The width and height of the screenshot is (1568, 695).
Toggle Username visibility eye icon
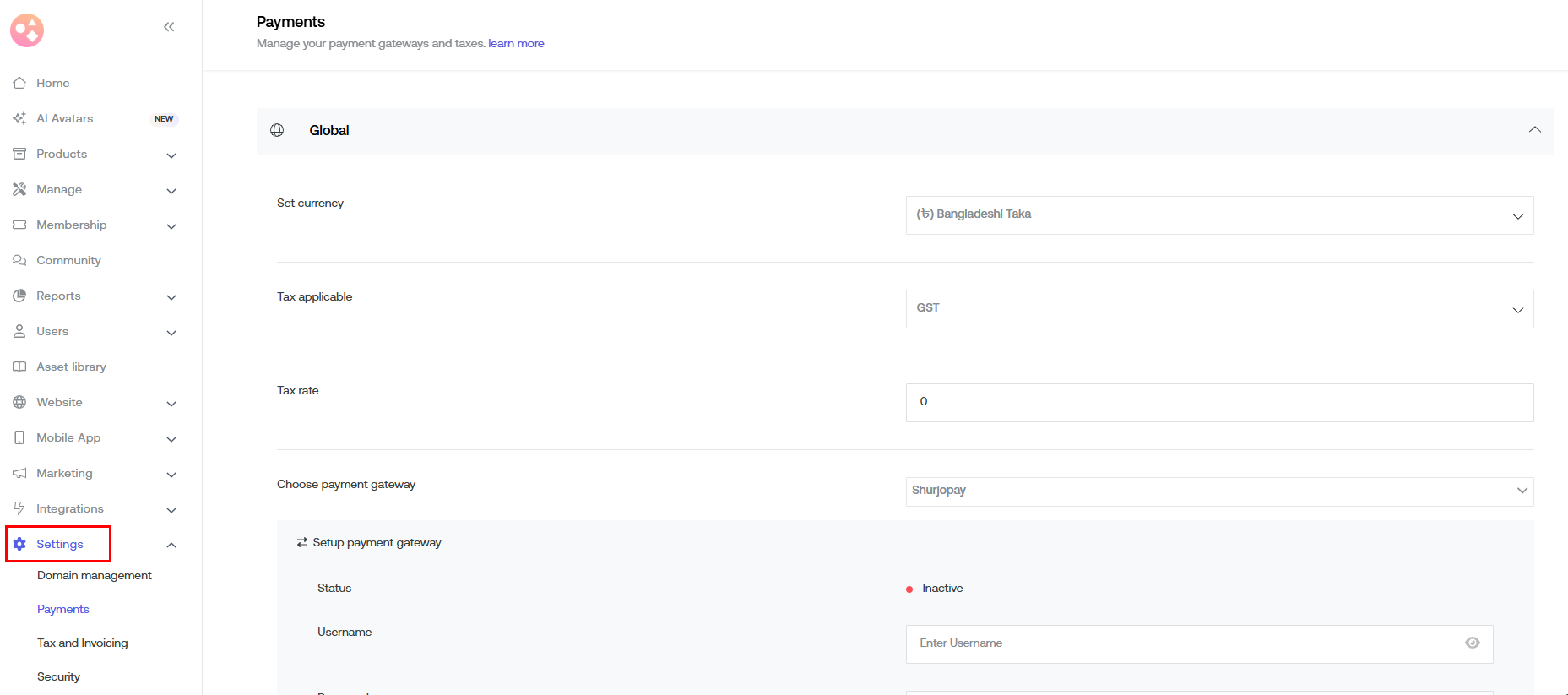coord(1472,643)
